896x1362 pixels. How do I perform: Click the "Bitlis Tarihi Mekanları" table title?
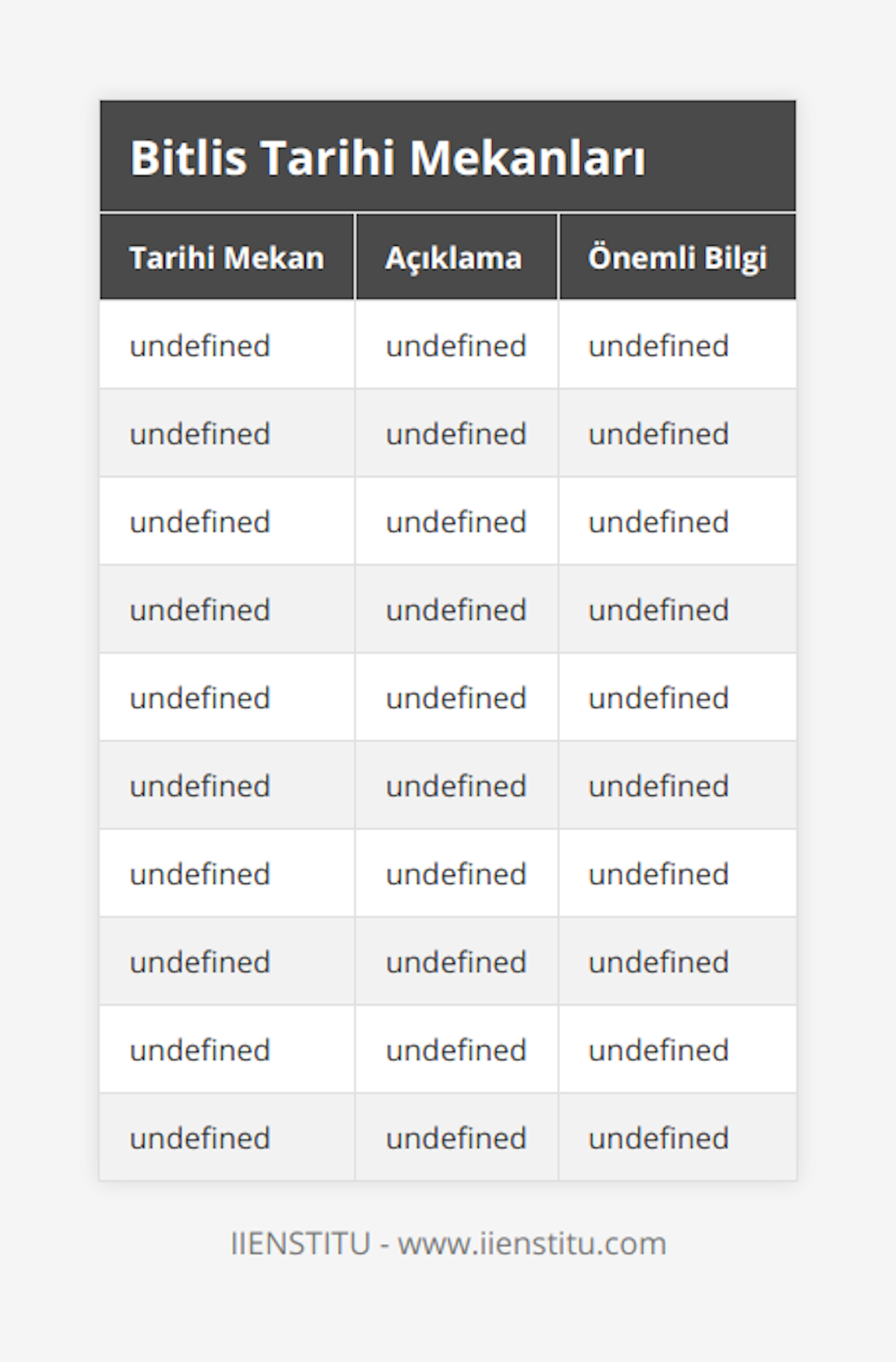[388, 158]
